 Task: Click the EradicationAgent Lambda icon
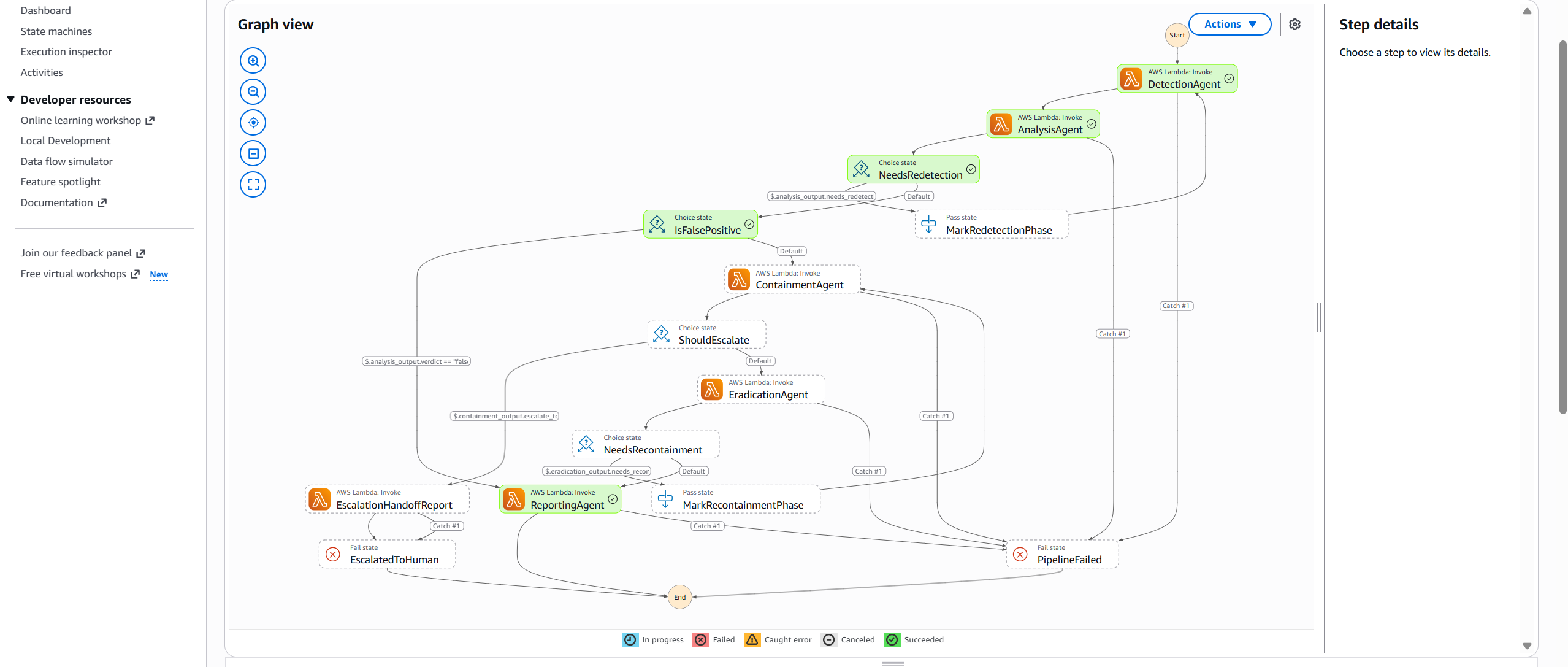click(x=712, y=389)
